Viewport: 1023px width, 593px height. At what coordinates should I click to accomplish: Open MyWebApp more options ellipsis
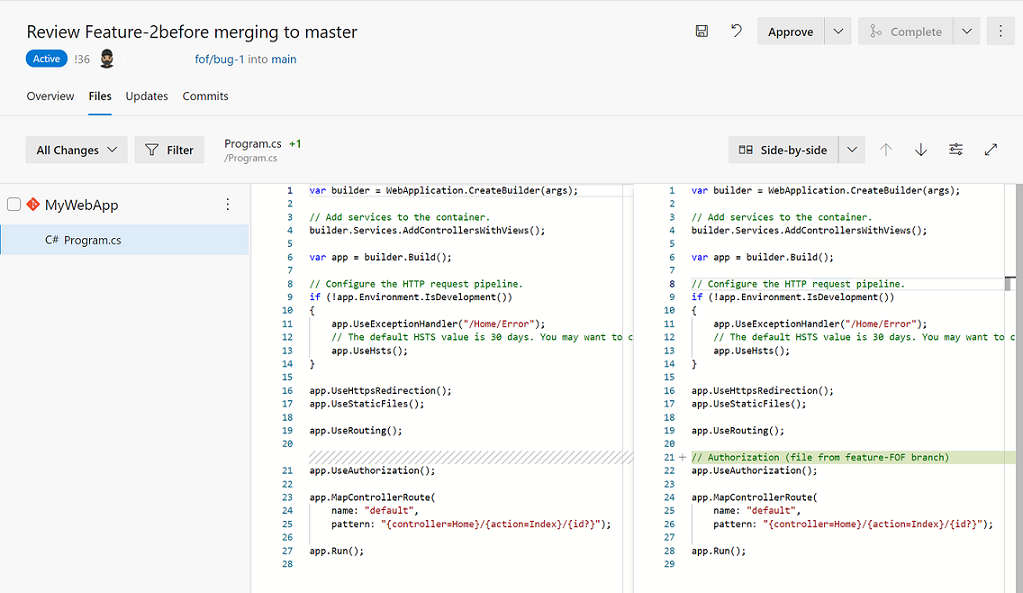point(228,204)
